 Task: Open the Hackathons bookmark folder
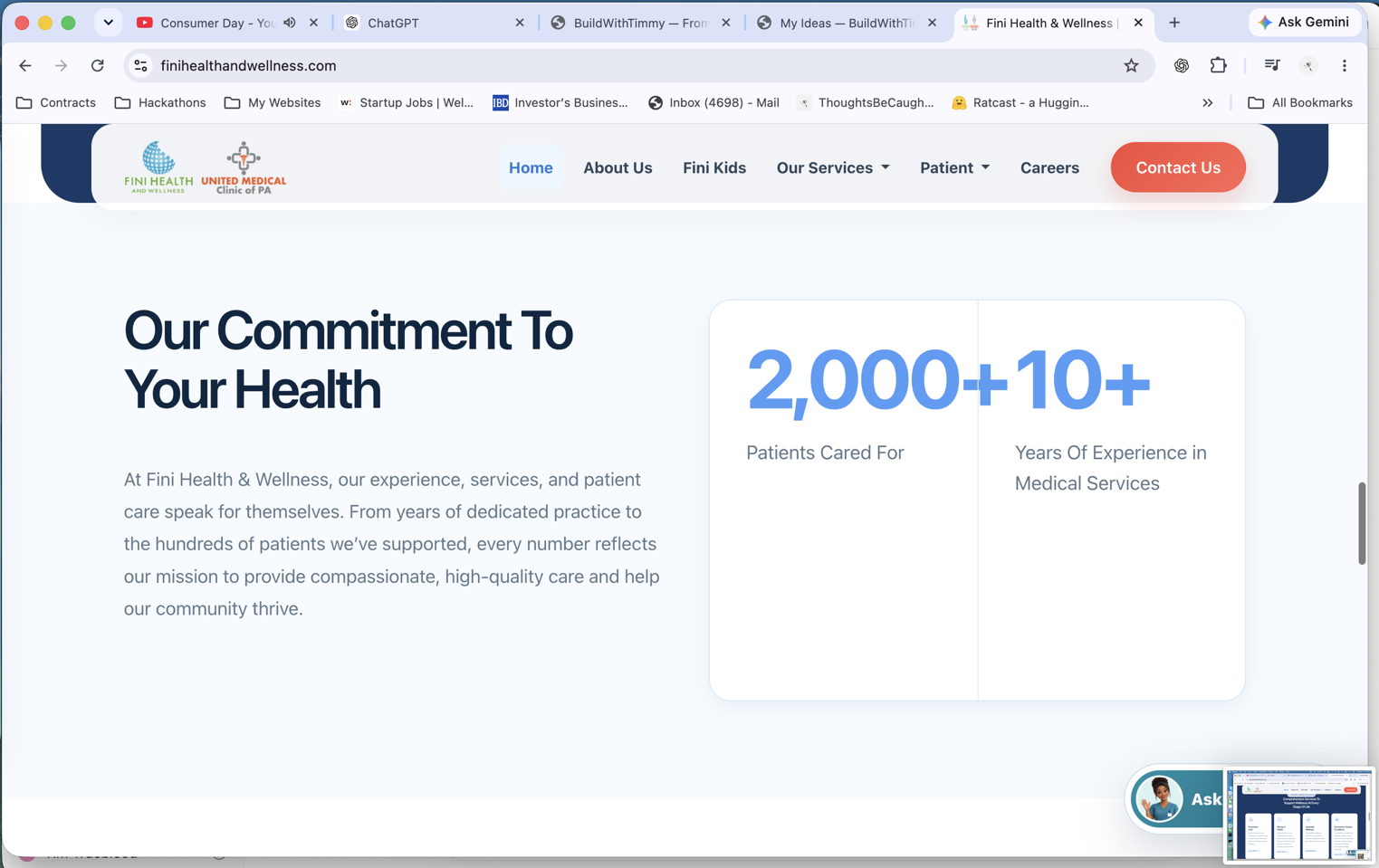pos(160,103)
